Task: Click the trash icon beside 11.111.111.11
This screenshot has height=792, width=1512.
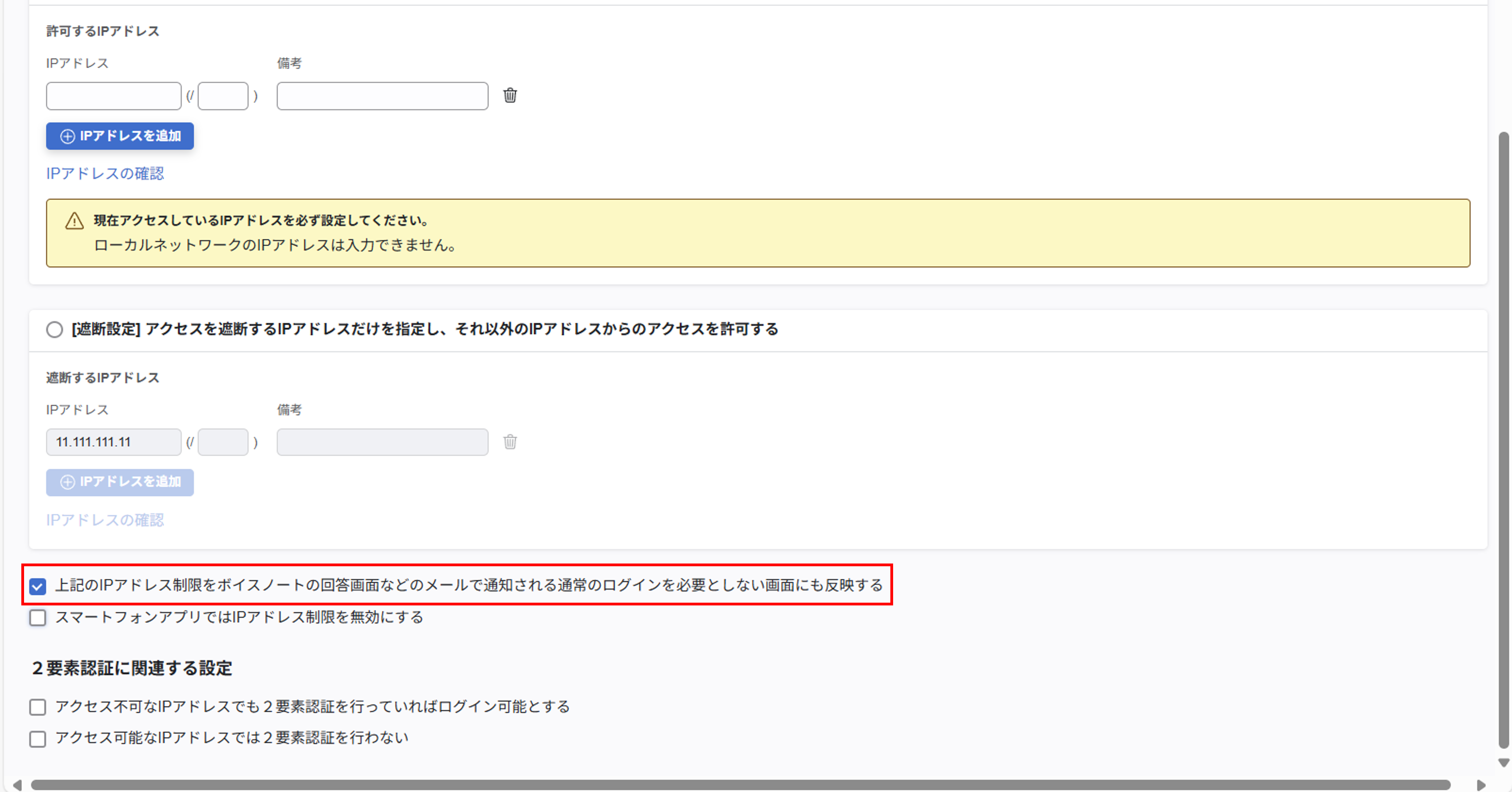Action: pyautogui.click(x=510, y=442)
